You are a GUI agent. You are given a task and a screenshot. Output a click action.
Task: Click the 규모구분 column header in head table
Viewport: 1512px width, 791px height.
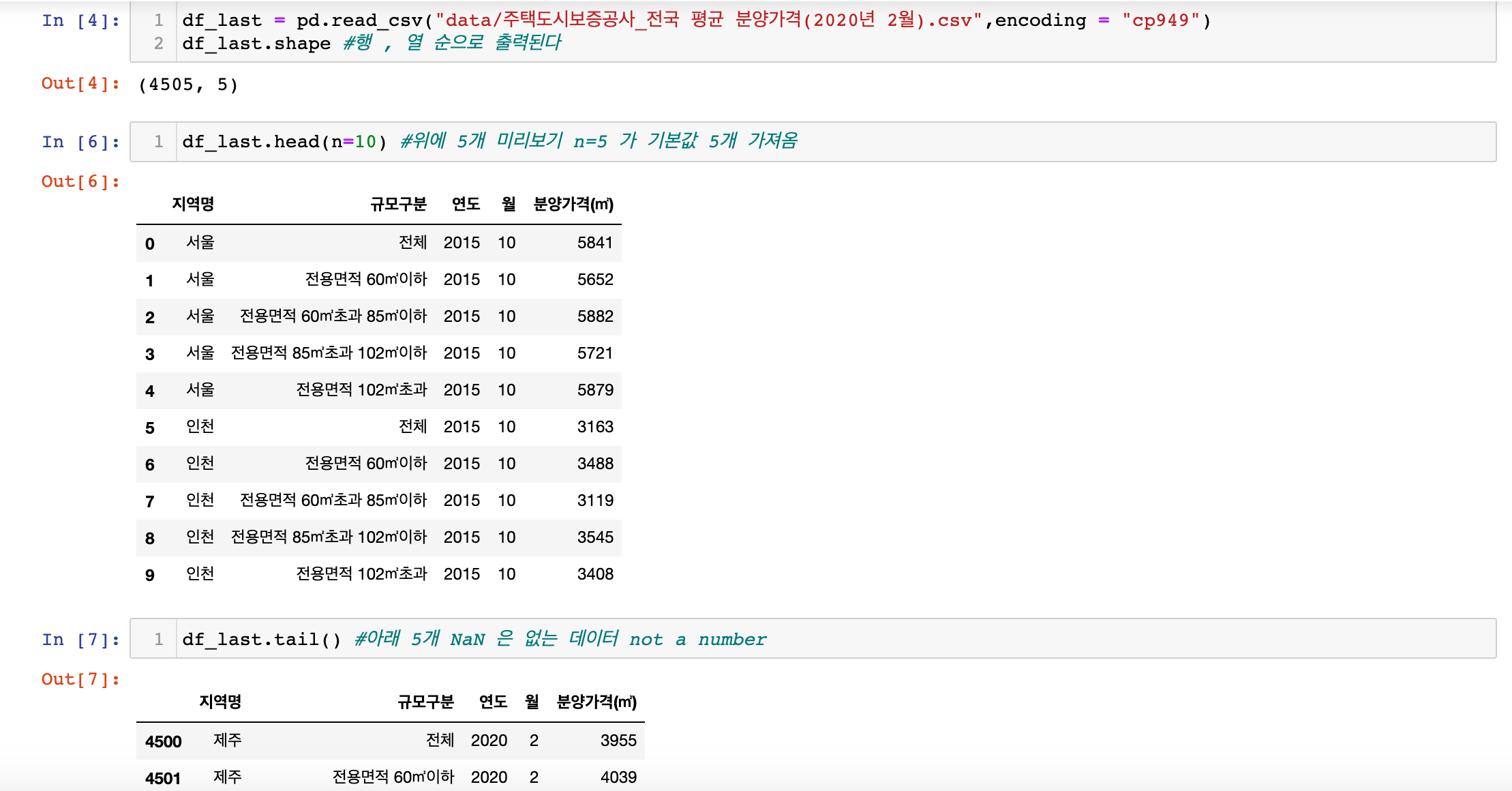(x=398, y=204)
